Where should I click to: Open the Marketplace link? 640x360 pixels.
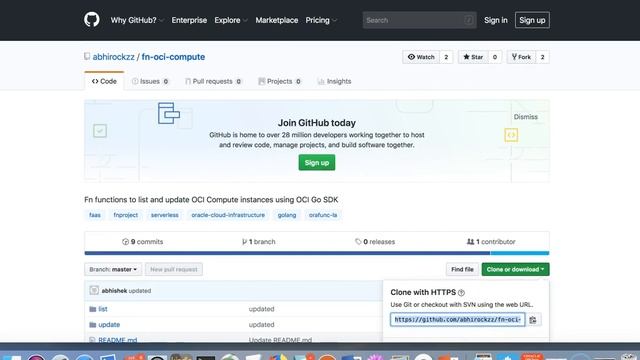click(x=277, y=20)
